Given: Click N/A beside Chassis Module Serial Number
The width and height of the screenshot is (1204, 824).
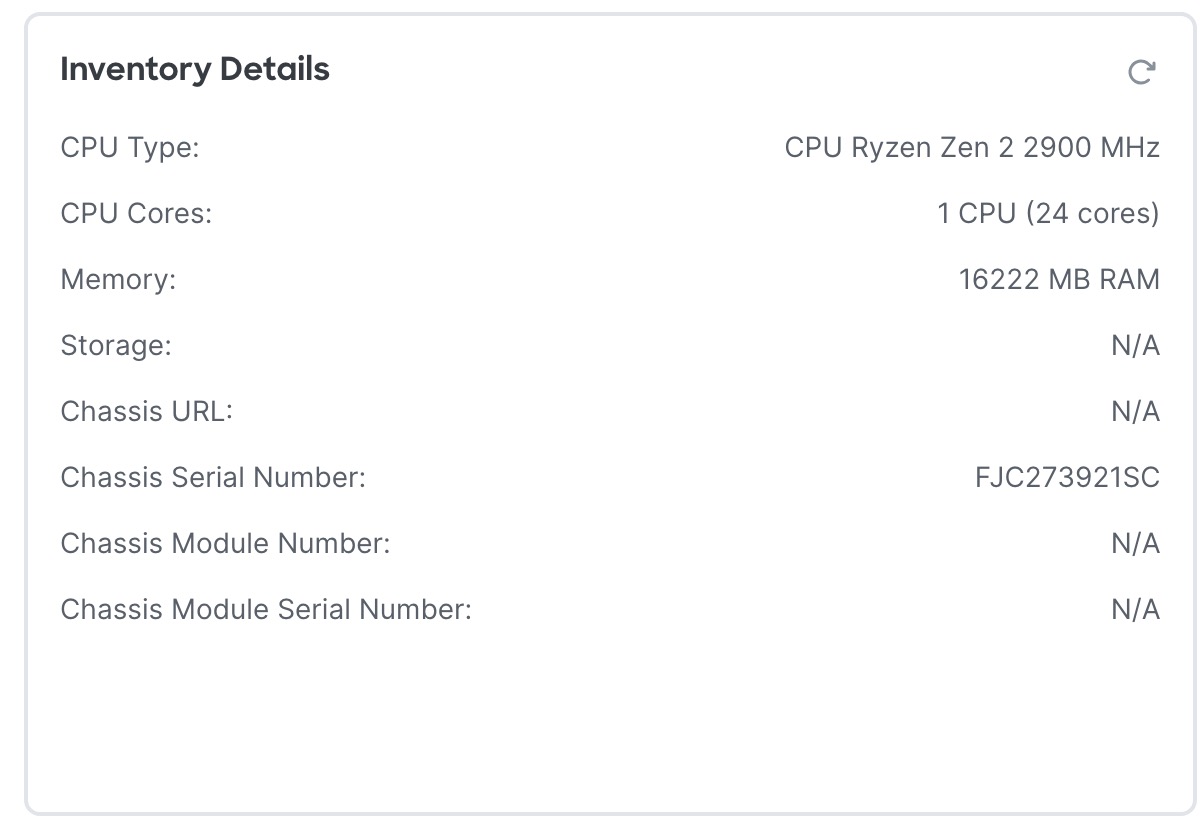Looking at the screenshot, I should 1135,610.
